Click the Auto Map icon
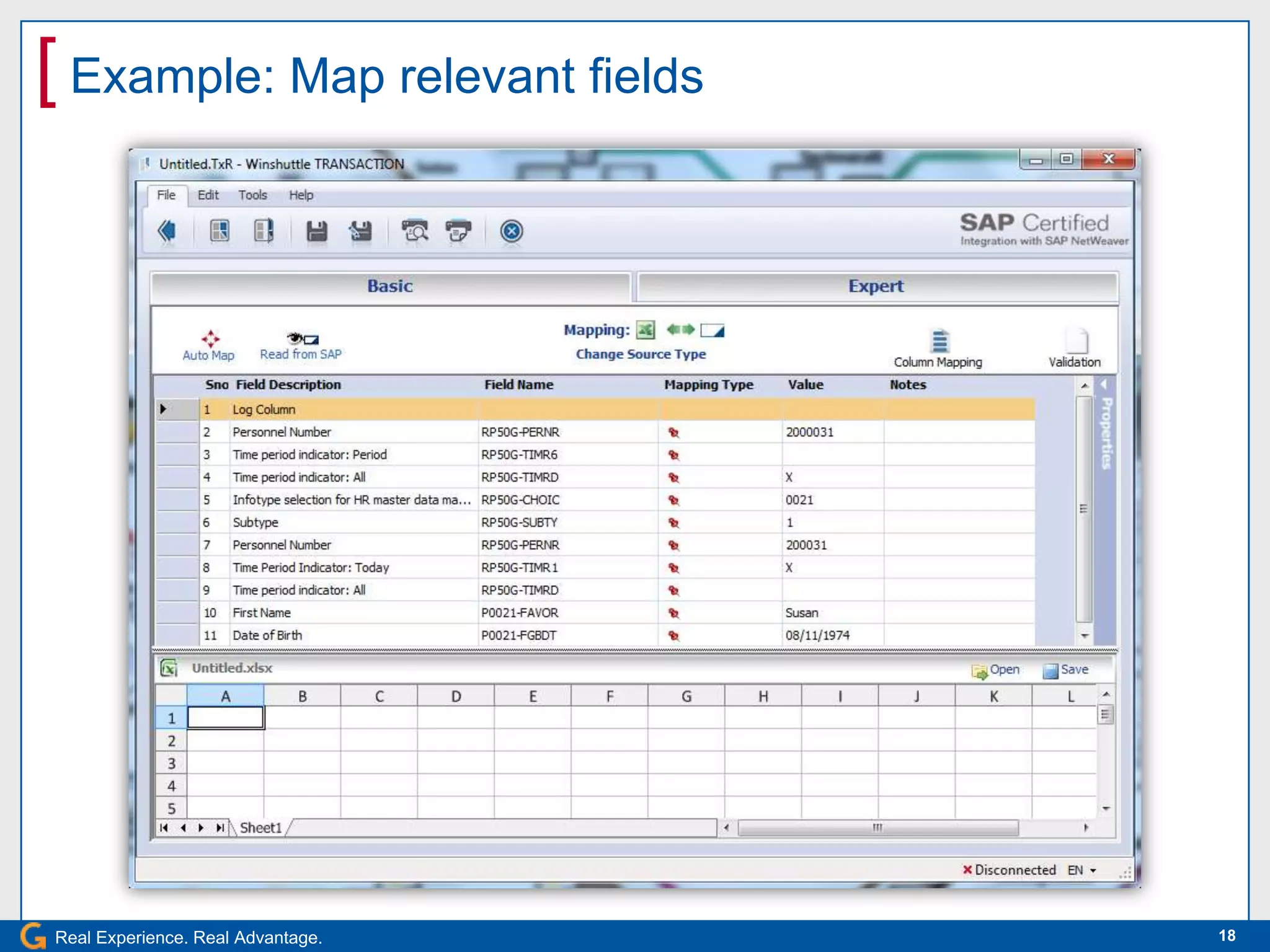 tap(210, 338)
